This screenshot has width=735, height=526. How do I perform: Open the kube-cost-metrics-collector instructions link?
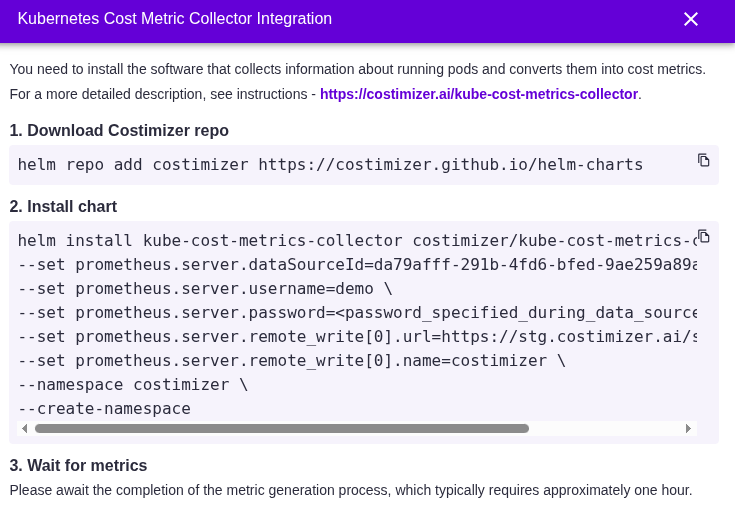point(479,94)
